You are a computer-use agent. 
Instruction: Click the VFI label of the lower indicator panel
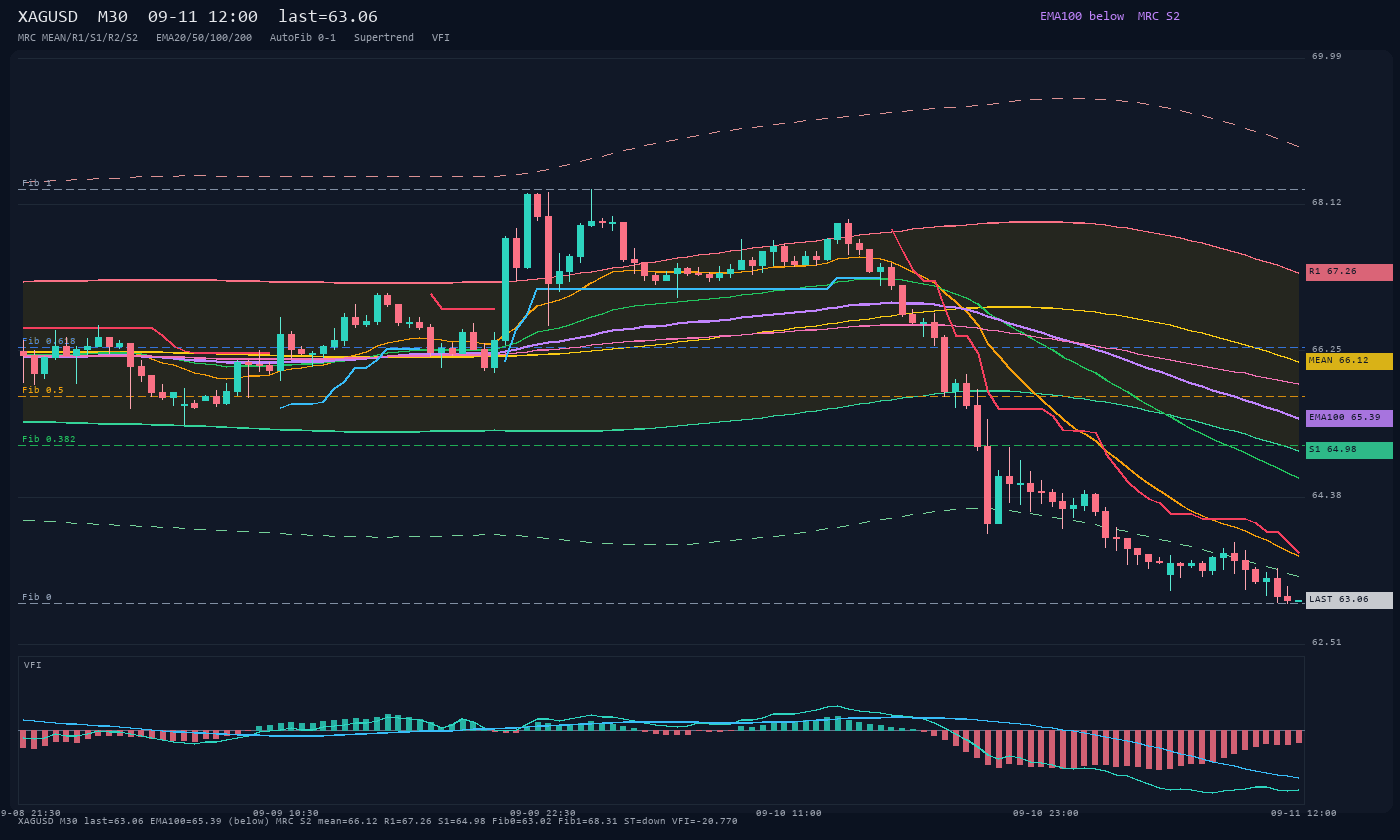pos(33,665)
